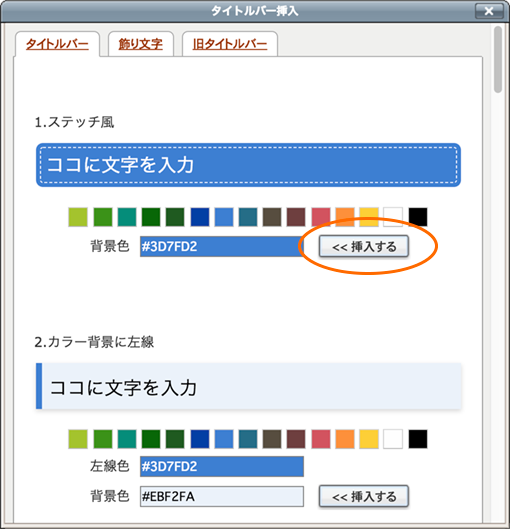Screen dimensions: 510x529
Task: Click the blue stitched ココに文字を入力 preview
Action: pyautogui.click(x=248, y=165)
